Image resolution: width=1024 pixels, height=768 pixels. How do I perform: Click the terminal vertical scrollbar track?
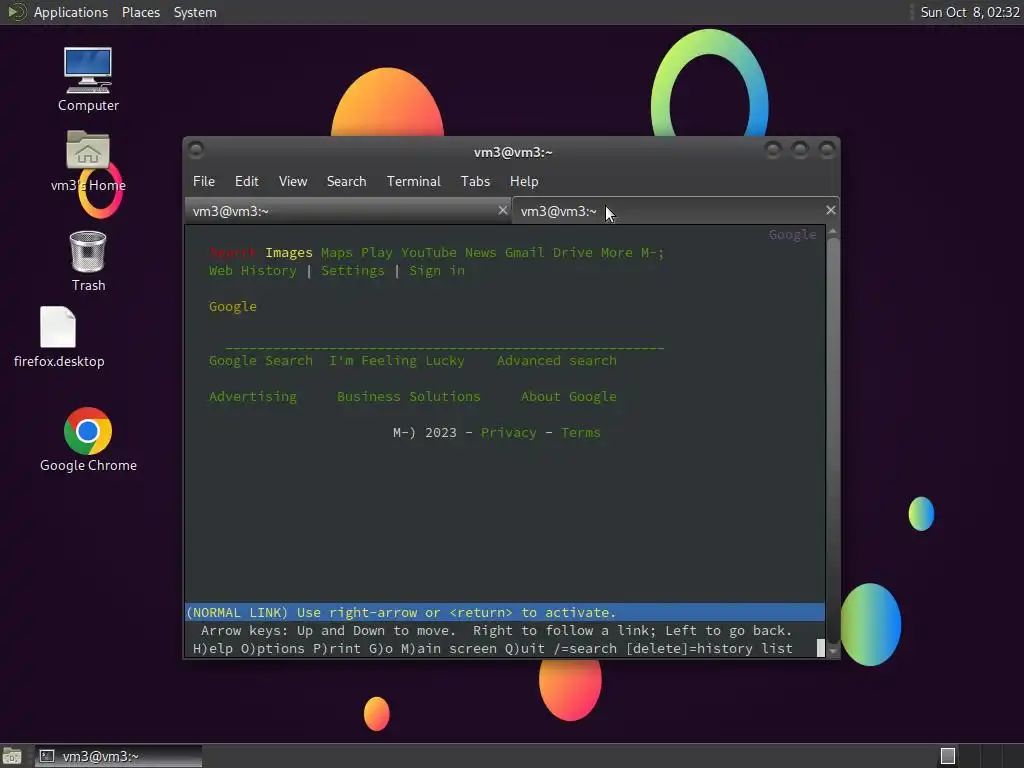point(833,441)
